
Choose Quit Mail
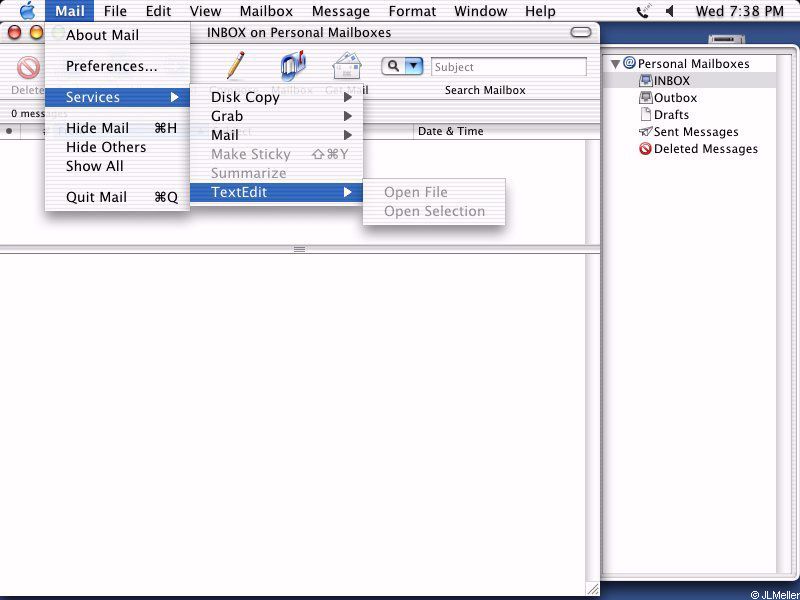(x=117, y=197)
